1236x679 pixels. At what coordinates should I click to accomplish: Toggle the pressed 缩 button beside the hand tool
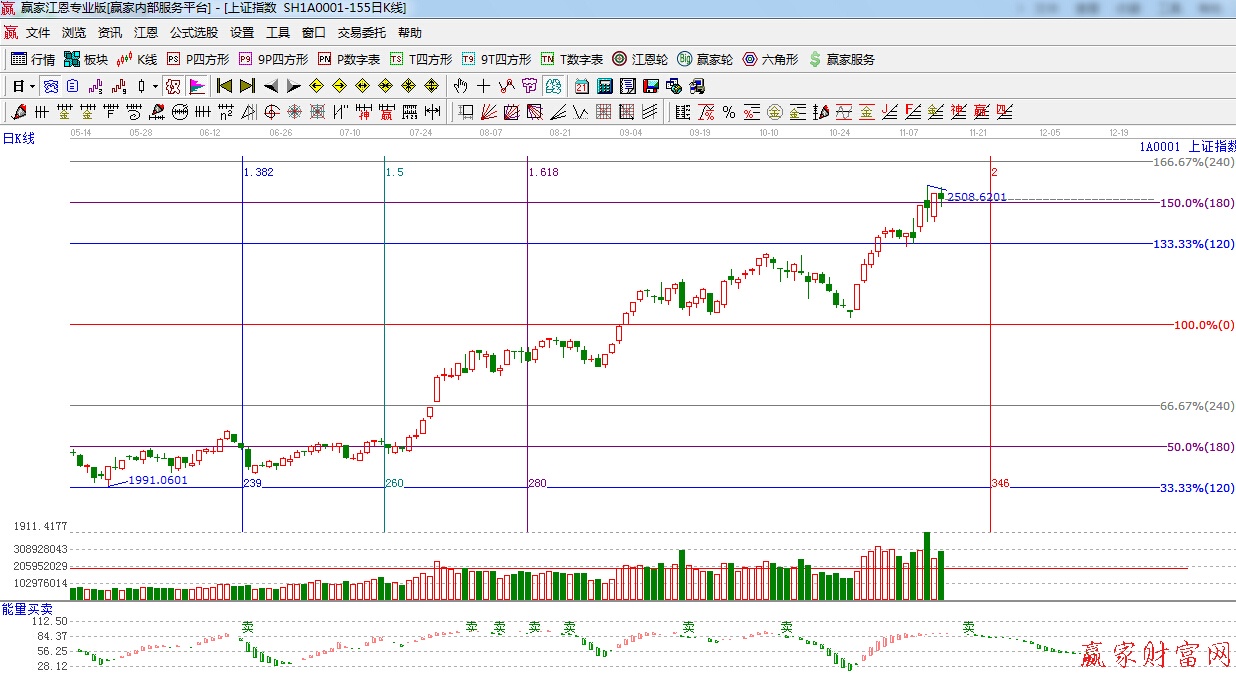click(551, 85)
